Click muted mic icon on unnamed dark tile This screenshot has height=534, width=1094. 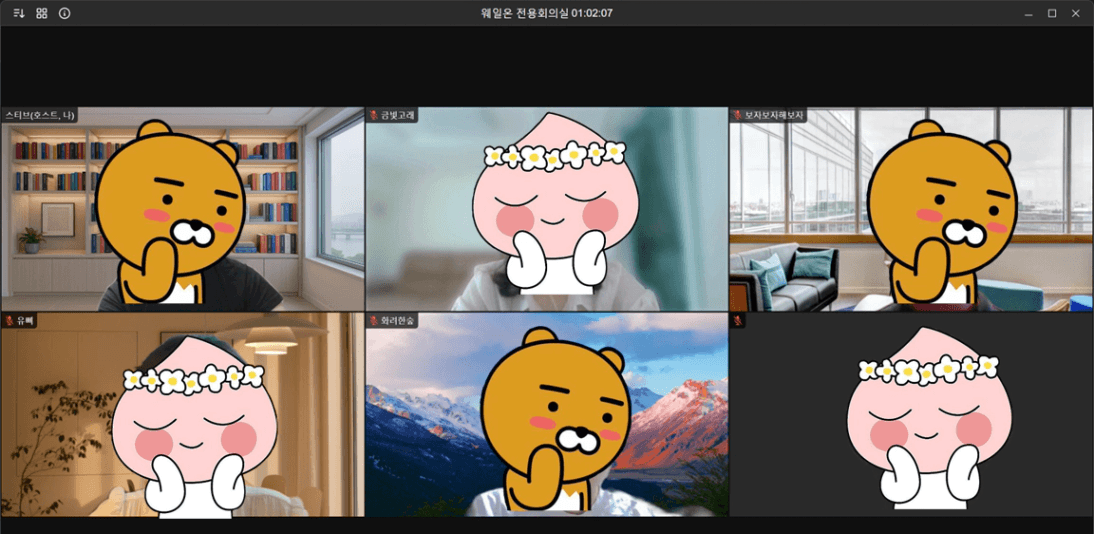(x=737, y=320)
